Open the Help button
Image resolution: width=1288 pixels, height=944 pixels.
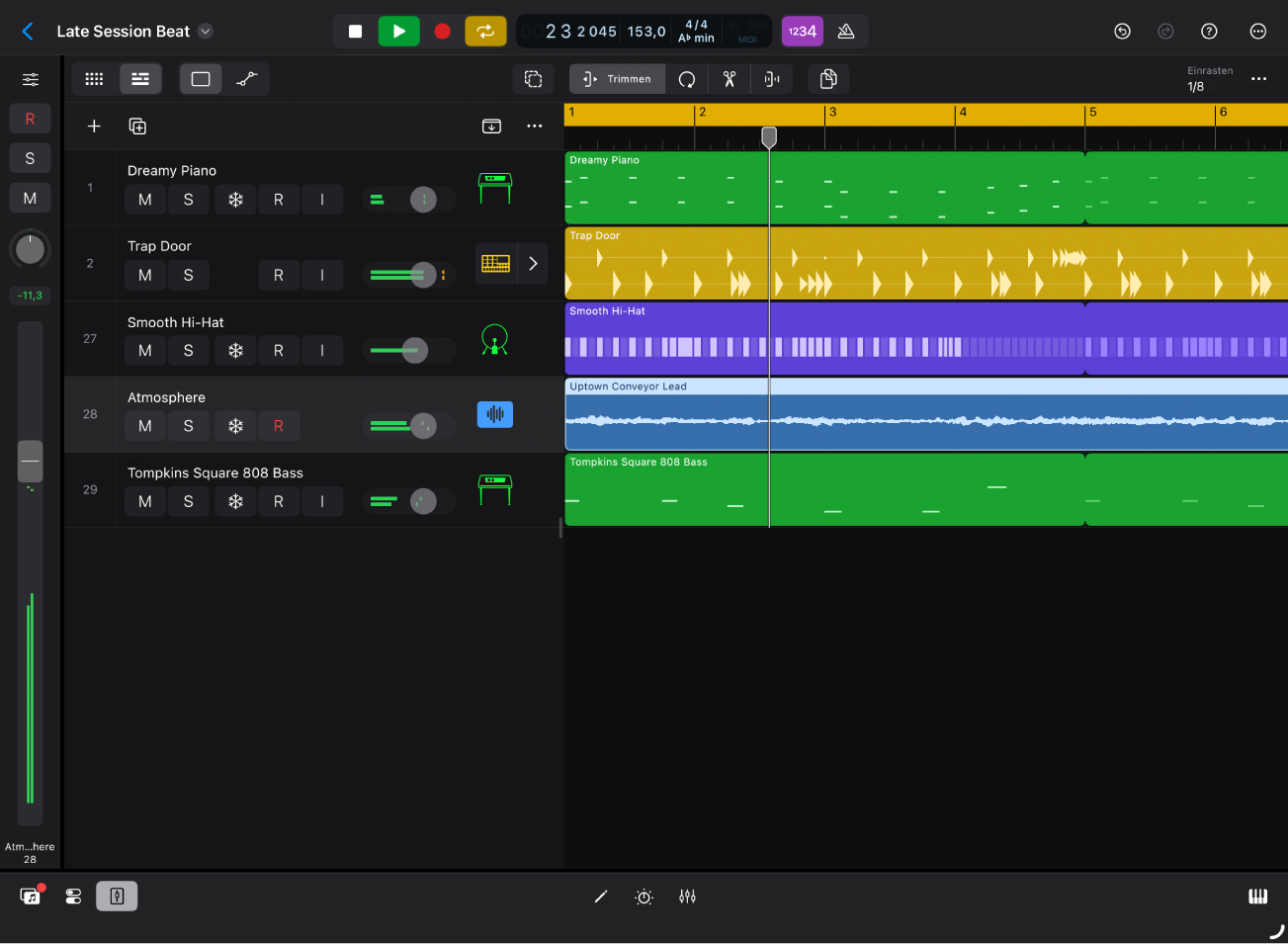[x=1209, y=31]
